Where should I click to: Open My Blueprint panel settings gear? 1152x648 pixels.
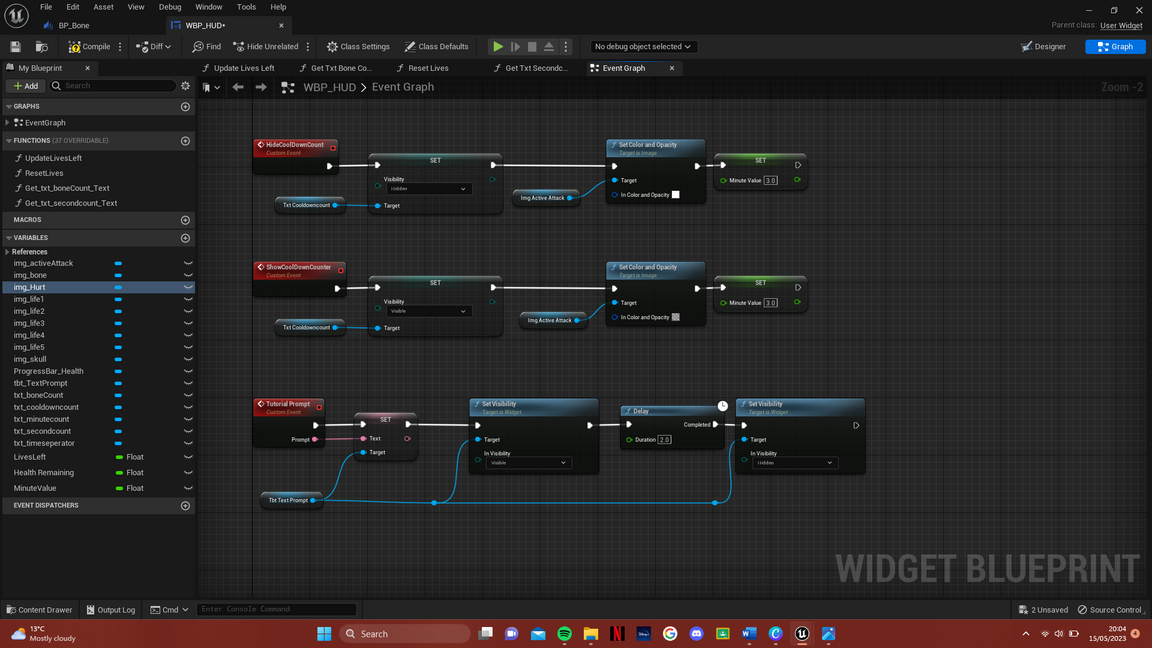185,86
